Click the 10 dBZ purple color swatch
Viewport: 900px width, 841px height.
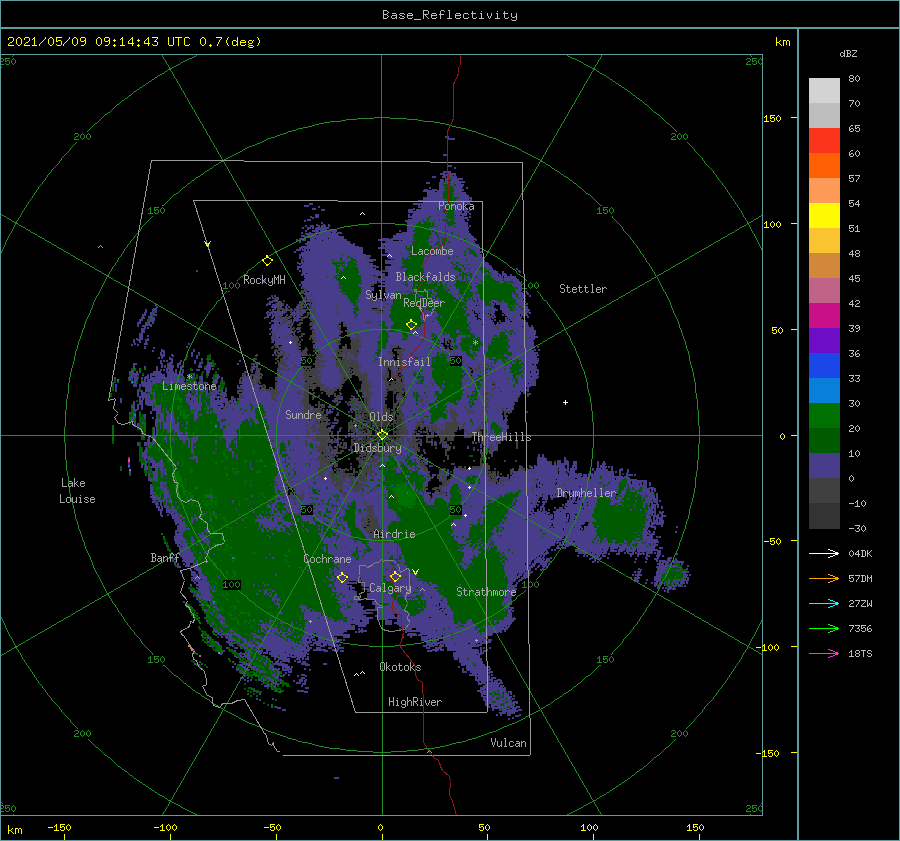click(x=824, y=466)
